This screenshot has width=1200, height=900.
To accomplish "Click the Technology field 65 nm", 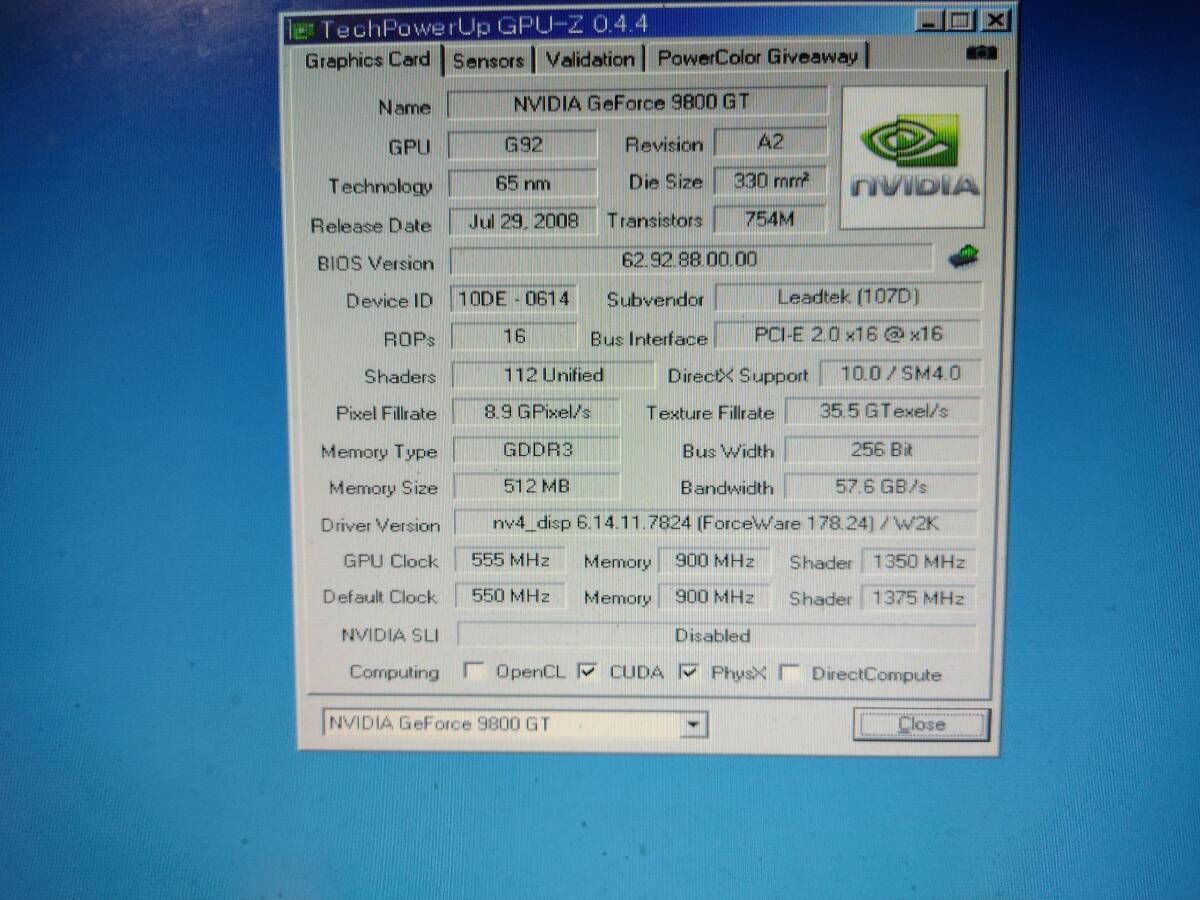I will click(x=523, y=184).
